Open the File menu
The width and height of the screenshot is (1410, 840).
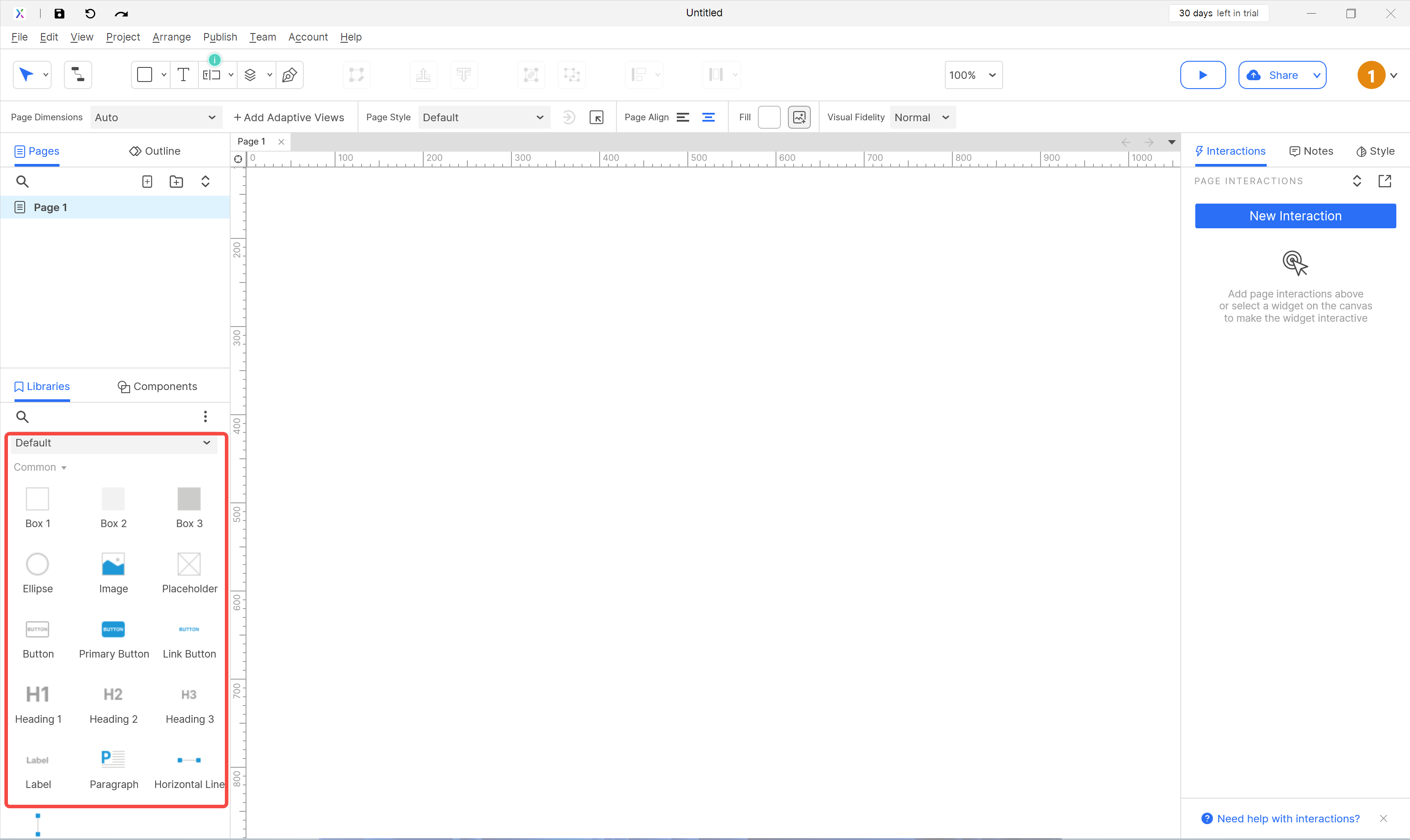click(x=19, y=37)
